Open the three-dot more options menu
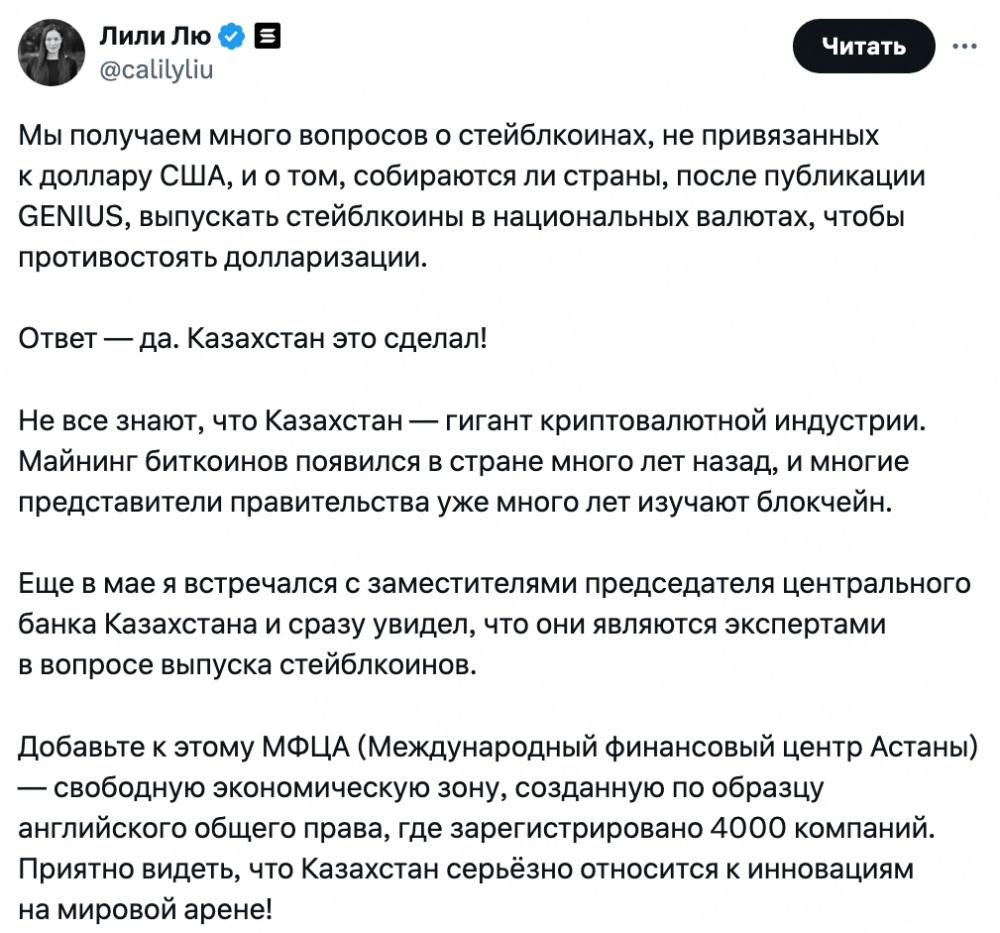The height and width of the screenshot is (933, 1000). click(964, 46)
